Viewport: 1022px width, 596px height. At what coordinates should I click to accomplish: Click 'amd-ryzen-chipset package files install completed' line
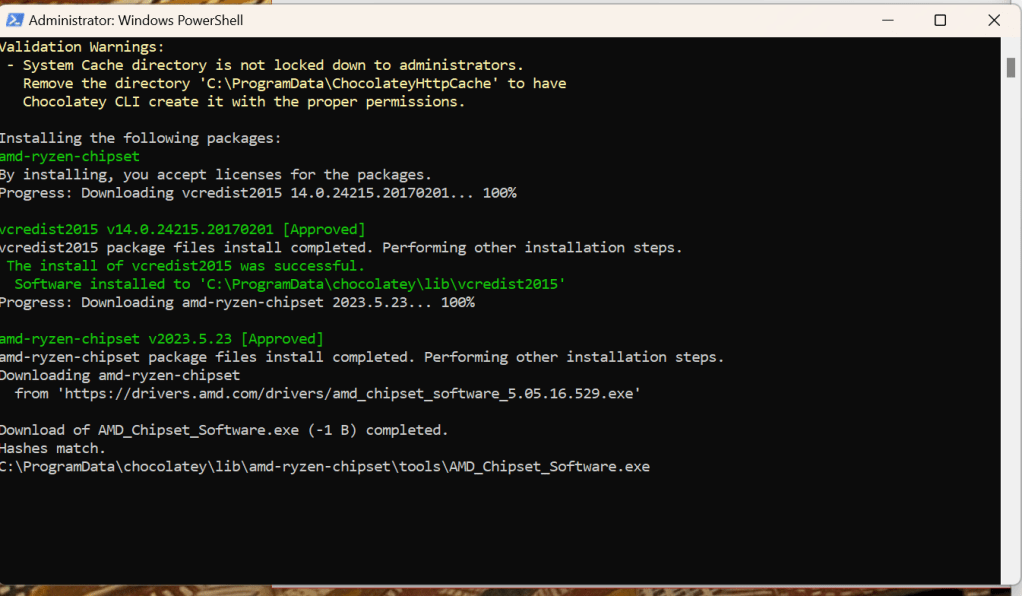pos(362,357)
